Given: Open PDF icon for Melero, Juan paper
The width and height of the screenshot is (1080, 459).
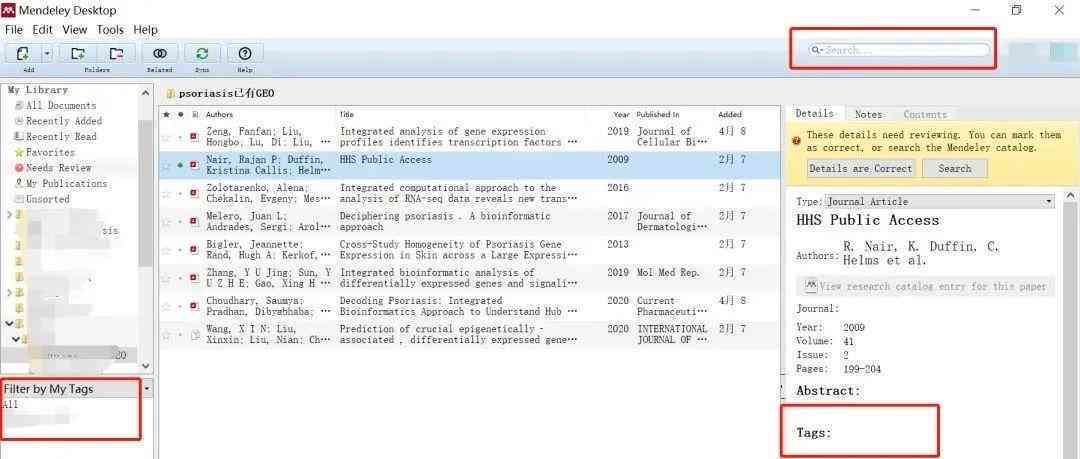Looking at the screenshot, I should coord(195,222).
